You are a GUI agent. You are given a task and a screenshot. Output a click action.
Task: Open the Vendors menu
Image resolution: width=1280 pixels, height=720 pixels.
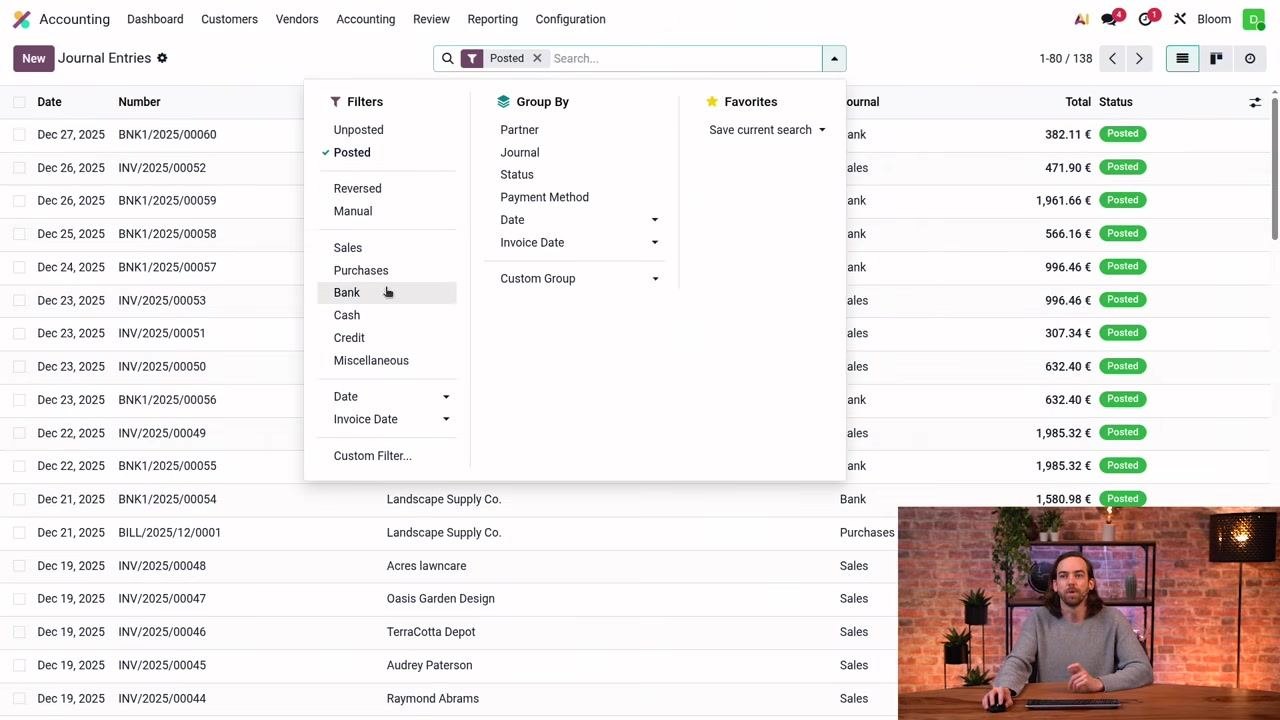[x=297, y=19]
